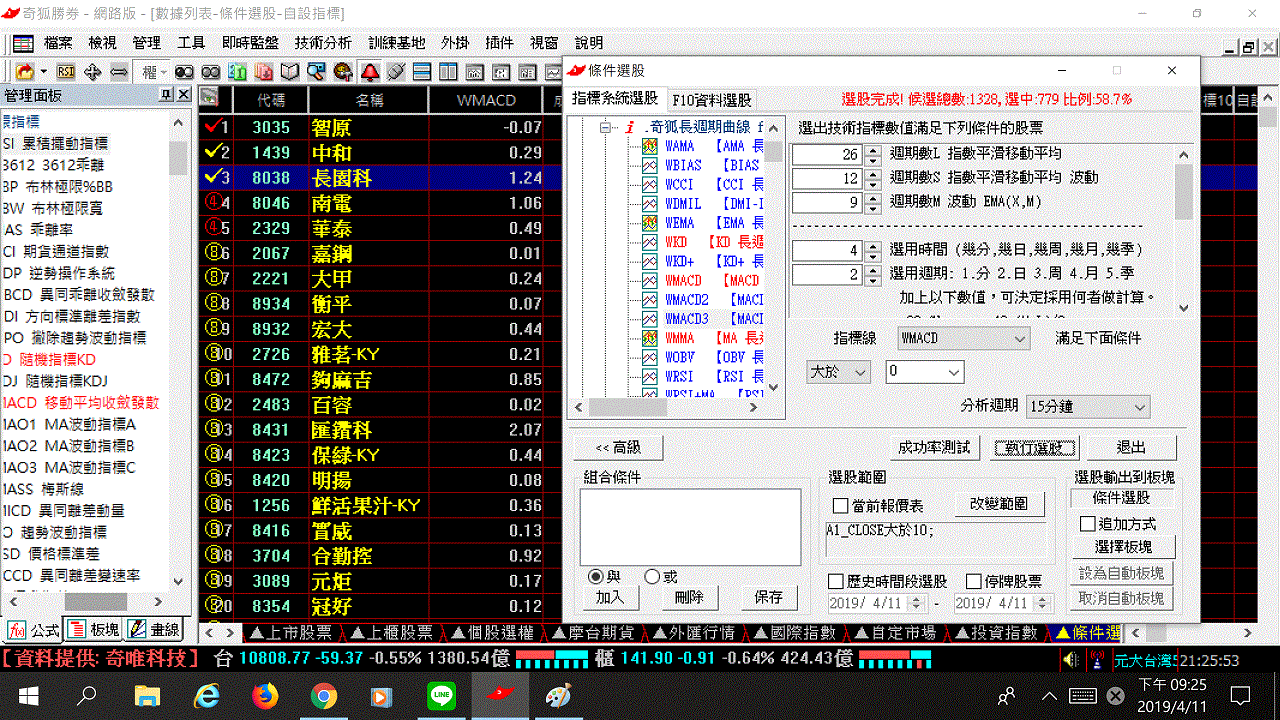Viewport: 1280px width, 720px height.
Task: Click the colored grid icon beside 檔案 menu
Action: point(23,43)
